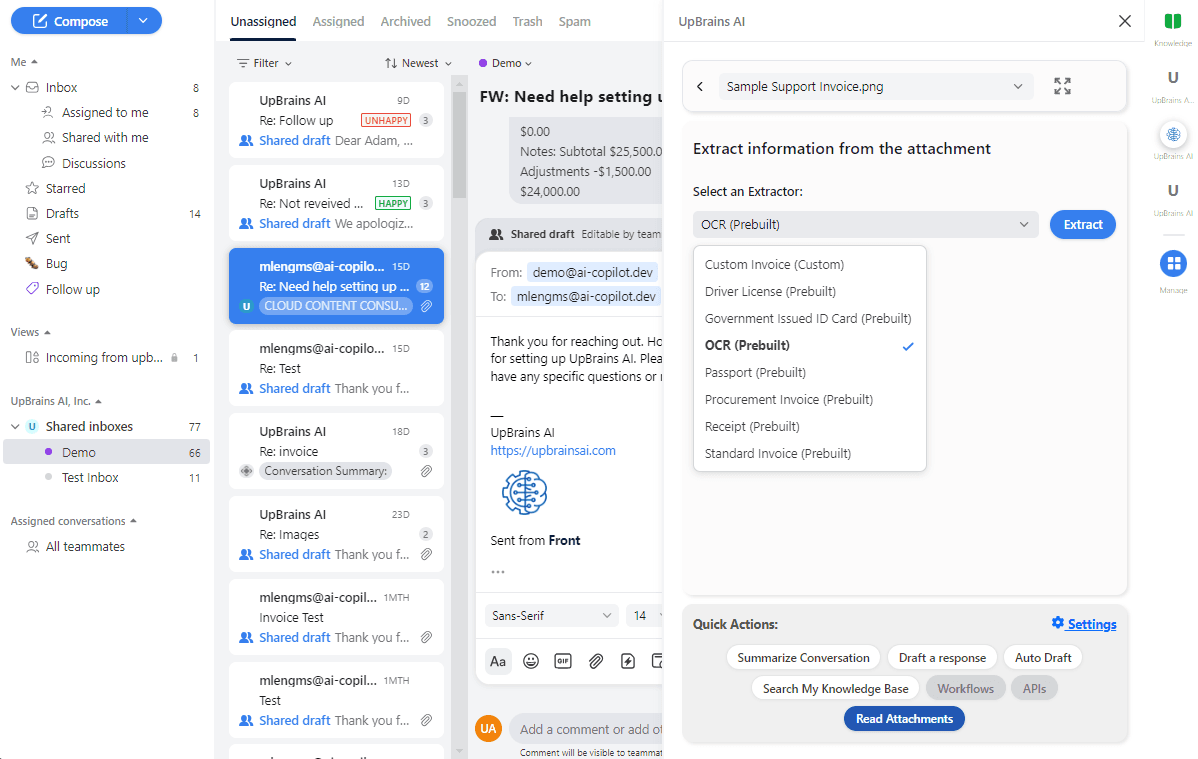Open the Re: invoice conversation
This screenshot has height=759, width=1198.
click(x=336, y=451)
